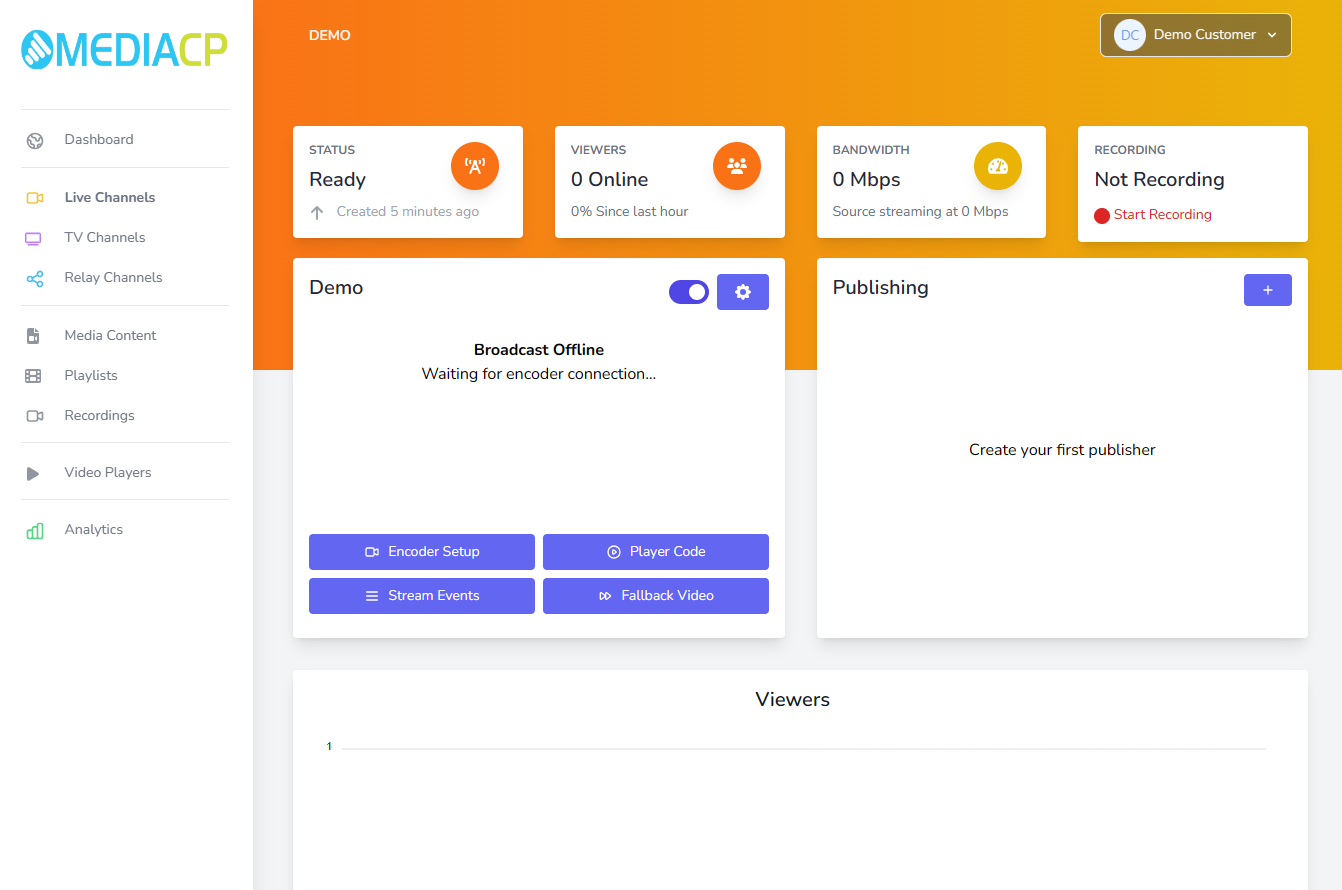Select the Playlists grid icon
This screenshot has height=890, width=1342.
tap(35, 375)
